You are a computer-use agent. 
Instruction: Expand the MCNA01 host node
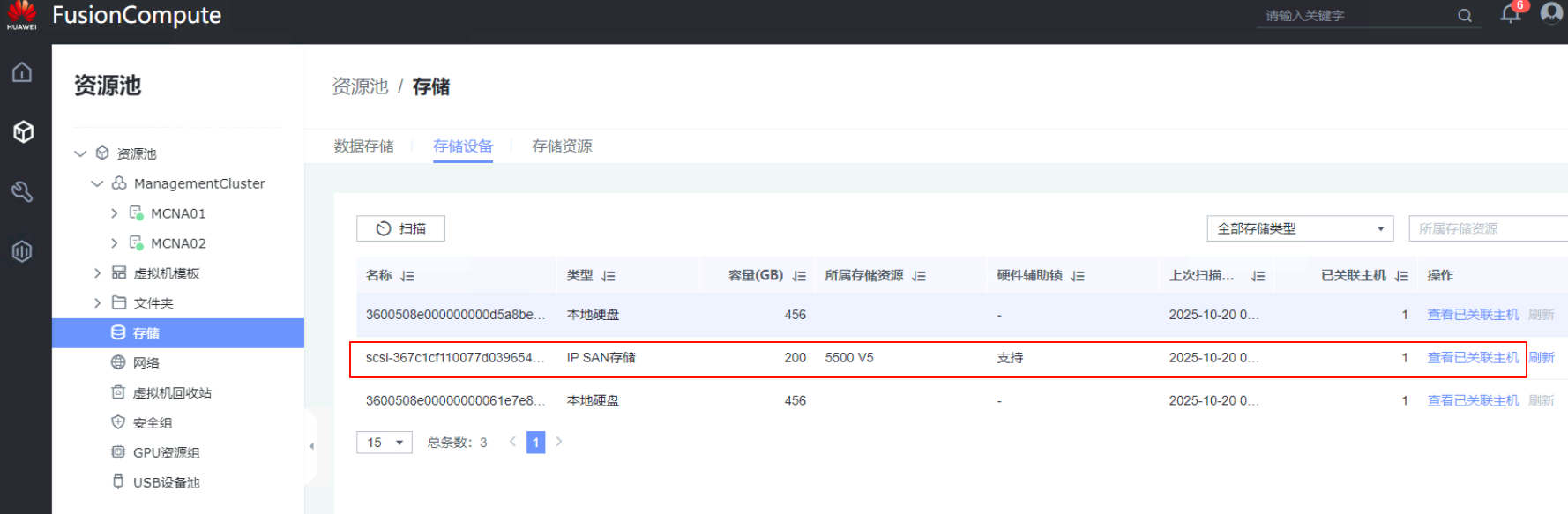click(x=114, y=213)
